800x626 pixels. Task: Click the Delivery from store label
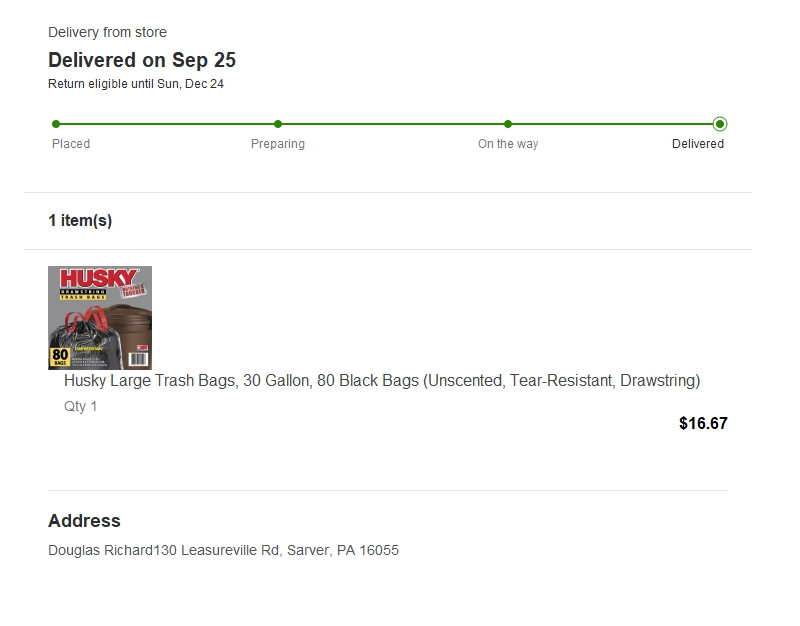click(107, 32)
